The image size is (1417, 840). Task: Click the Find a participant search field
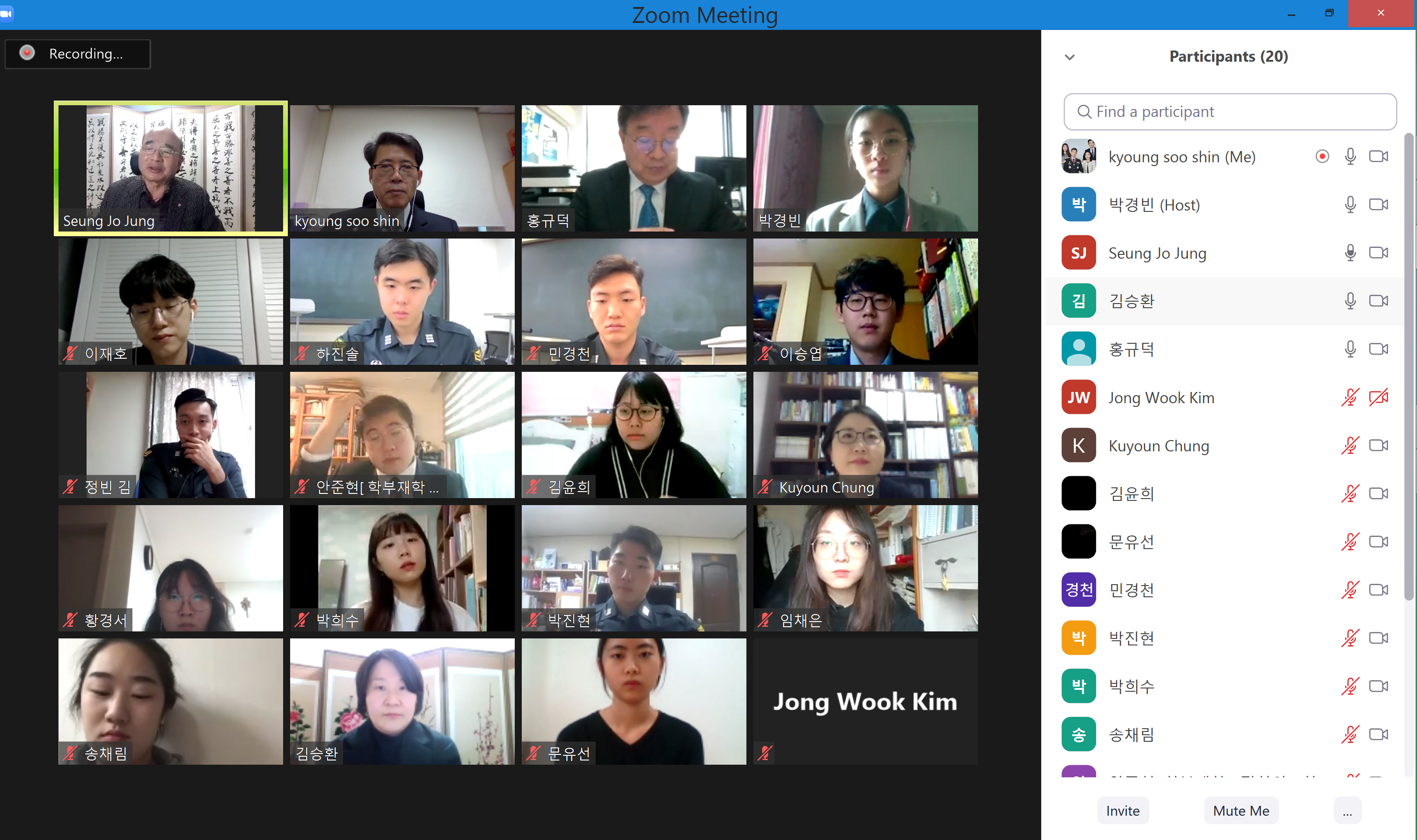pos(1230,111)
